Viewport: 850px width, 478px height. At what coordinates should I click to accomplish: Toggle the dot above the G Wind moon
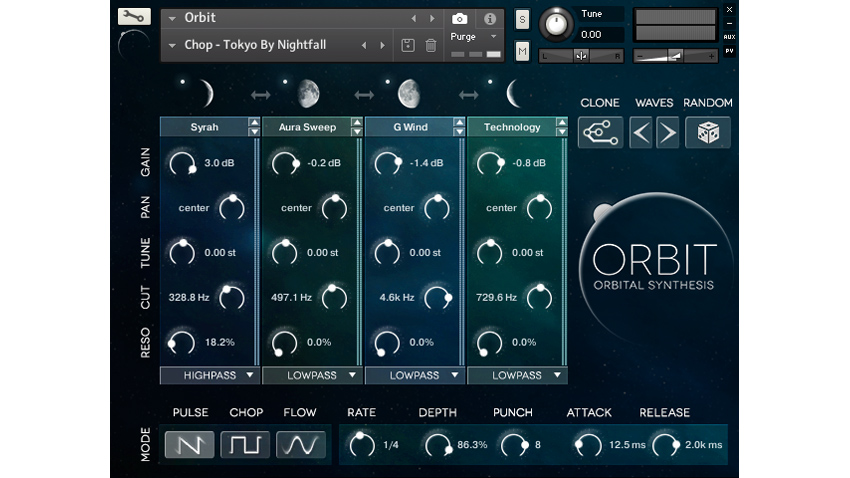(x=387, y=82)
